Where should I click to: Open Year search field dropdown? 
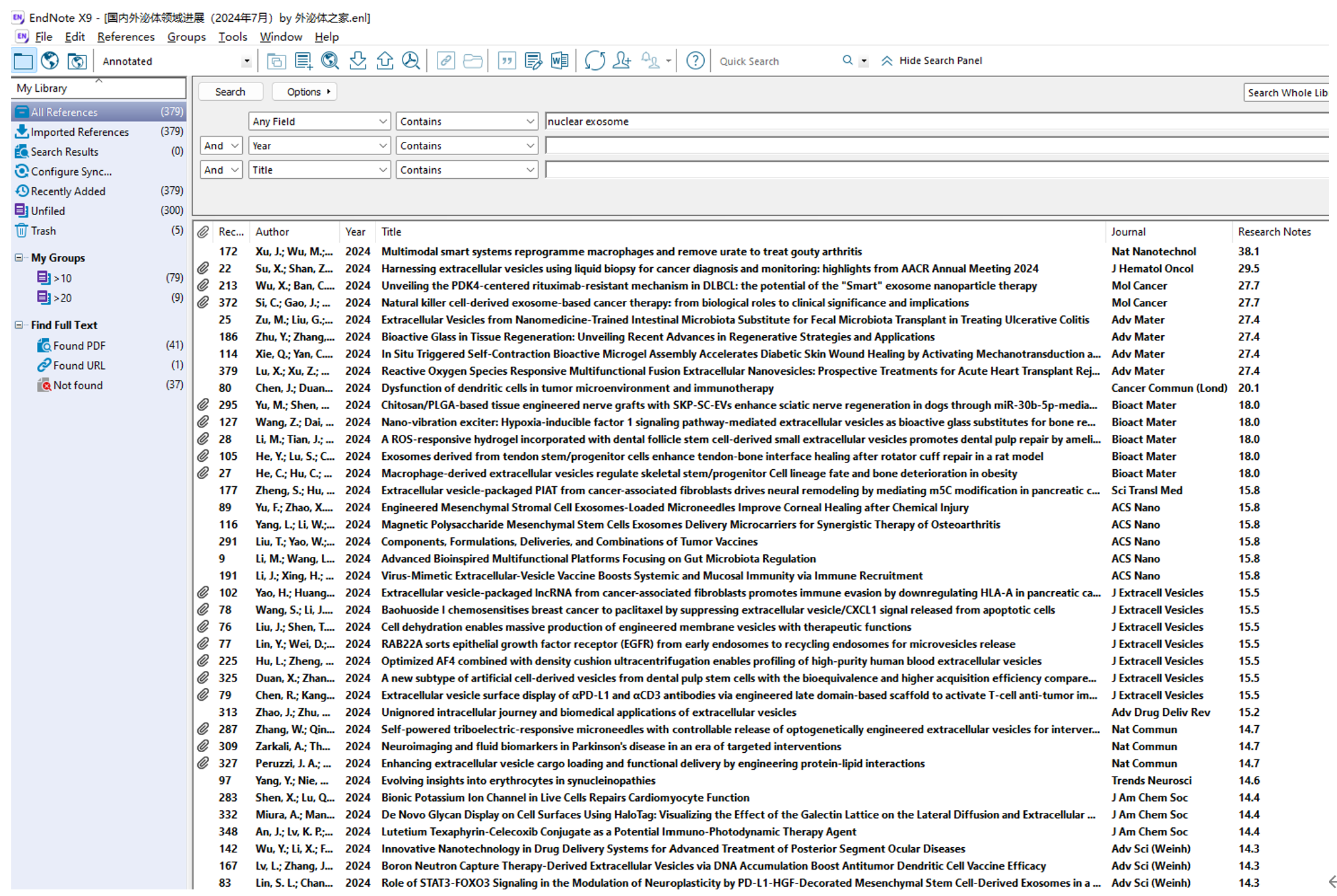(x=319, y=146)
